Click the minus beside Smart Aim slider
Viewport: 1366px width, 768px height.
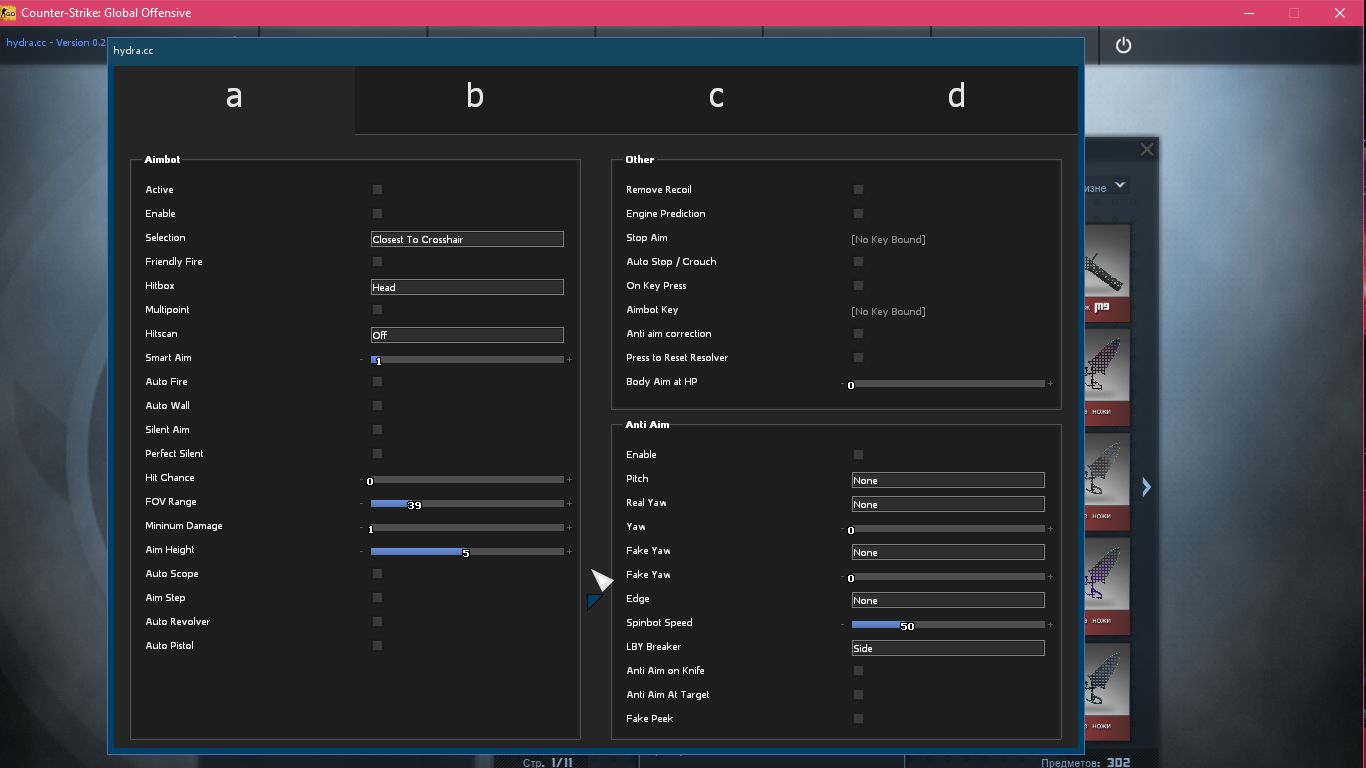pyautogui.click(x=361, y=359)
